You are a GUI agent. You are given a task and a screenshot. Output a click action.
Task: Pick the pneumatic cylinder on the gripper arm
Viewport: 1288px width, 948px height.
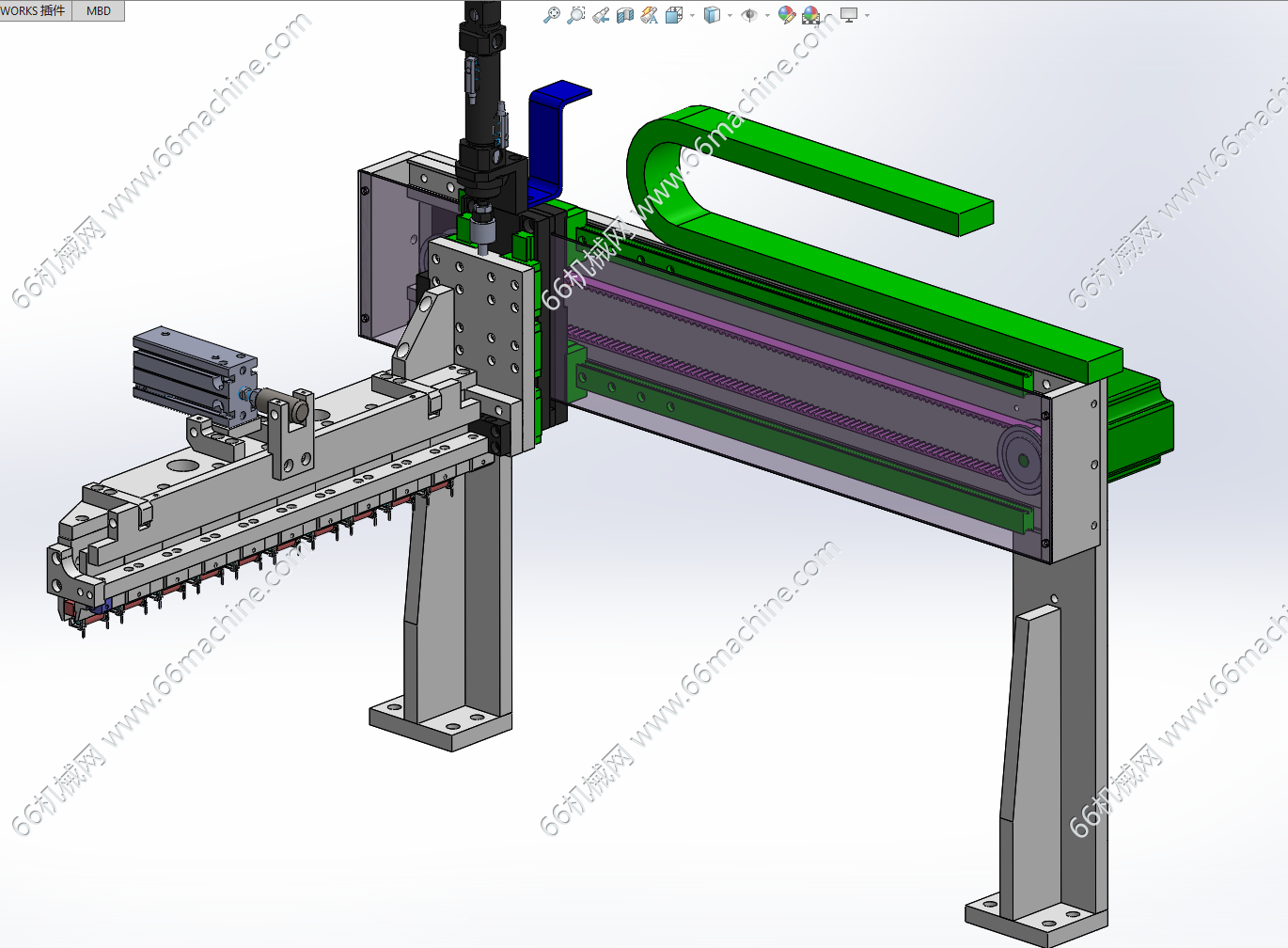point(188,371)
